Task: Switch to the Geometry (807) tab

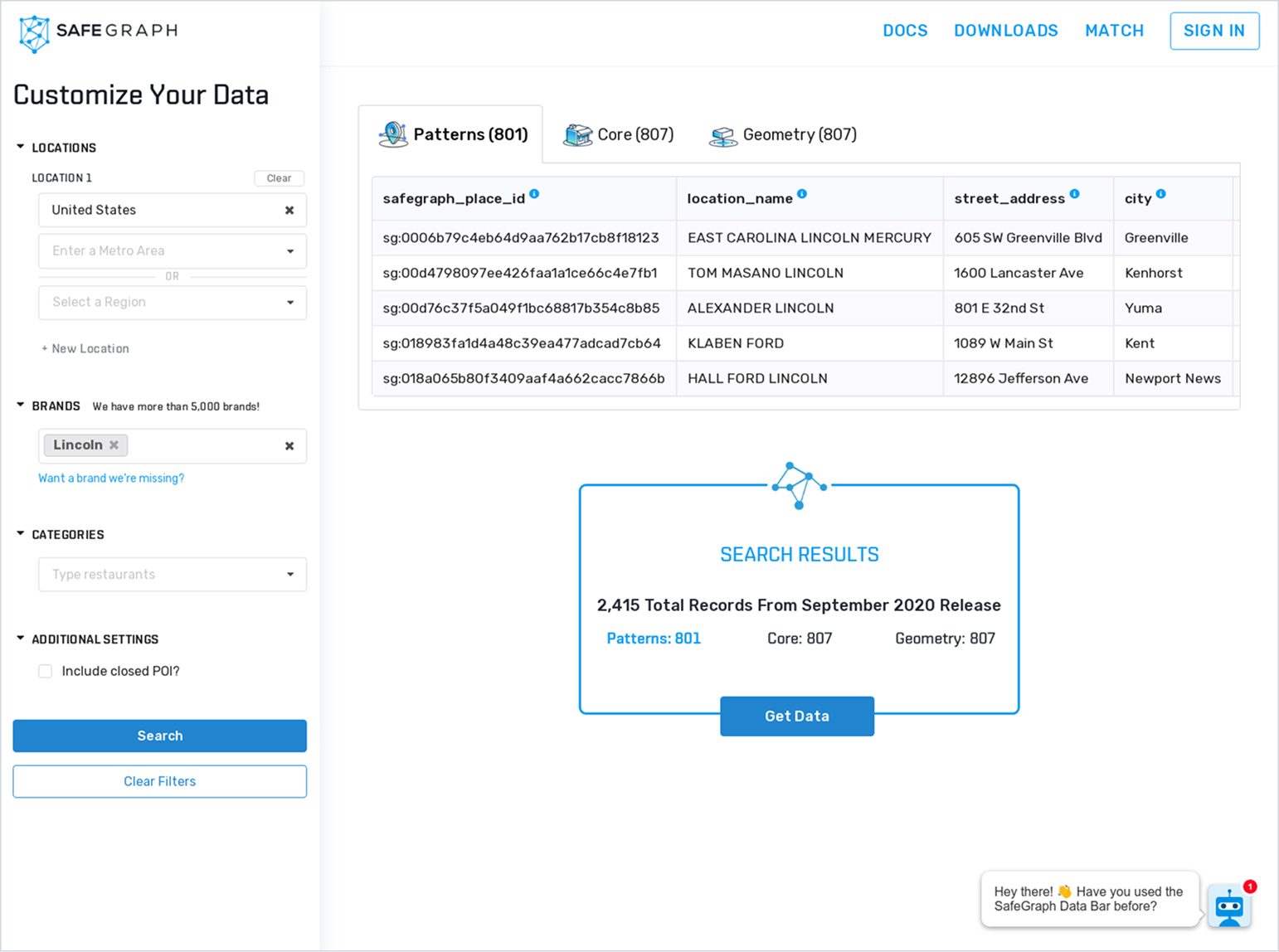Action: (x=783, y=134)
